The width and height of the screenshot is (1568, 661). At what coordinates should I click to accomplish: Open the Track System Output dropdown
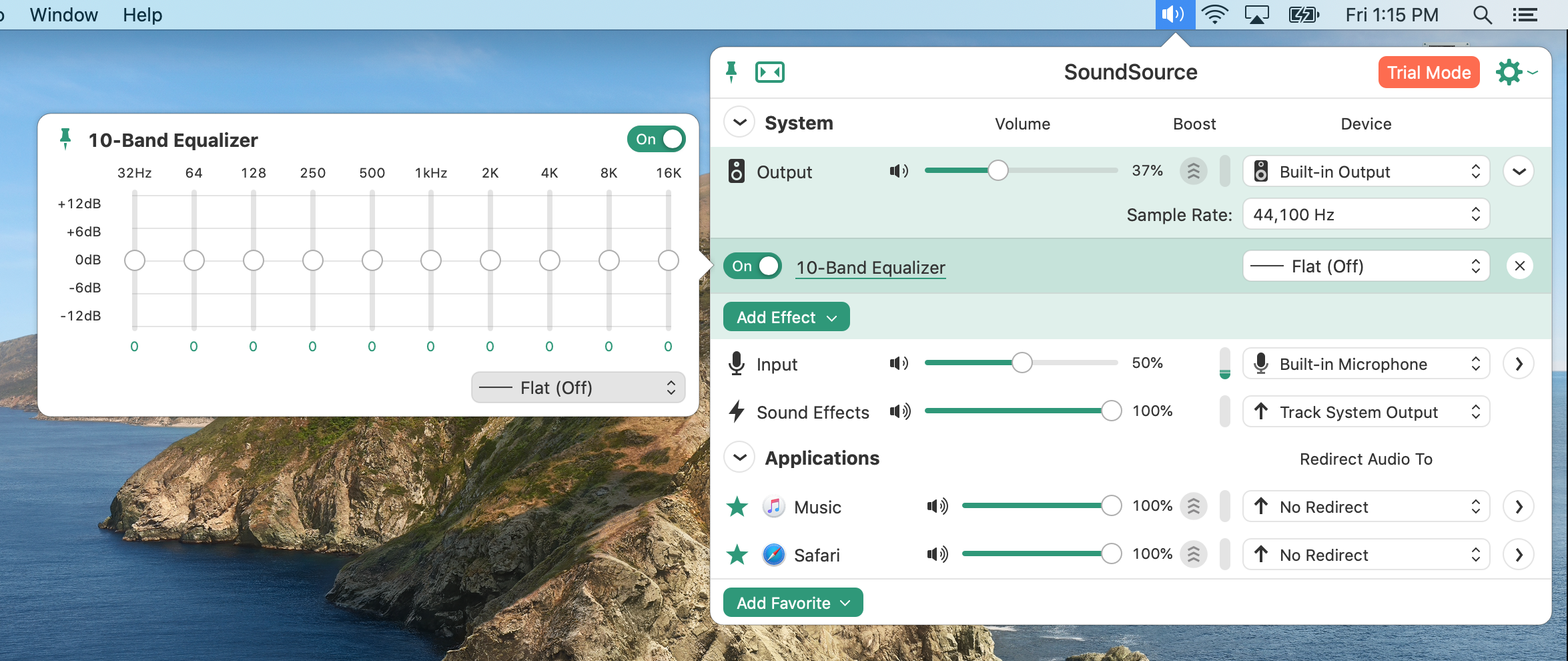pos(1366,412)
